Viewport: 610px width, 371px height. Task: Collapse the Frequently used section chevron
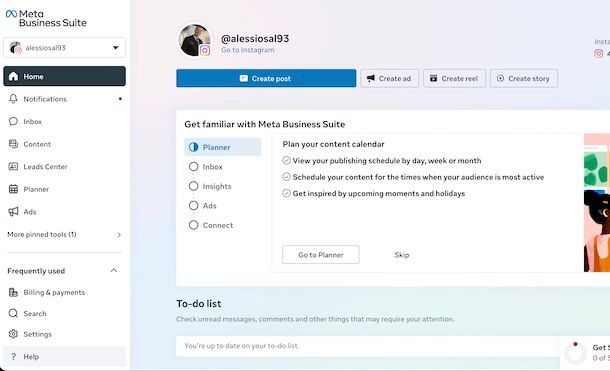tap(114, 270)
